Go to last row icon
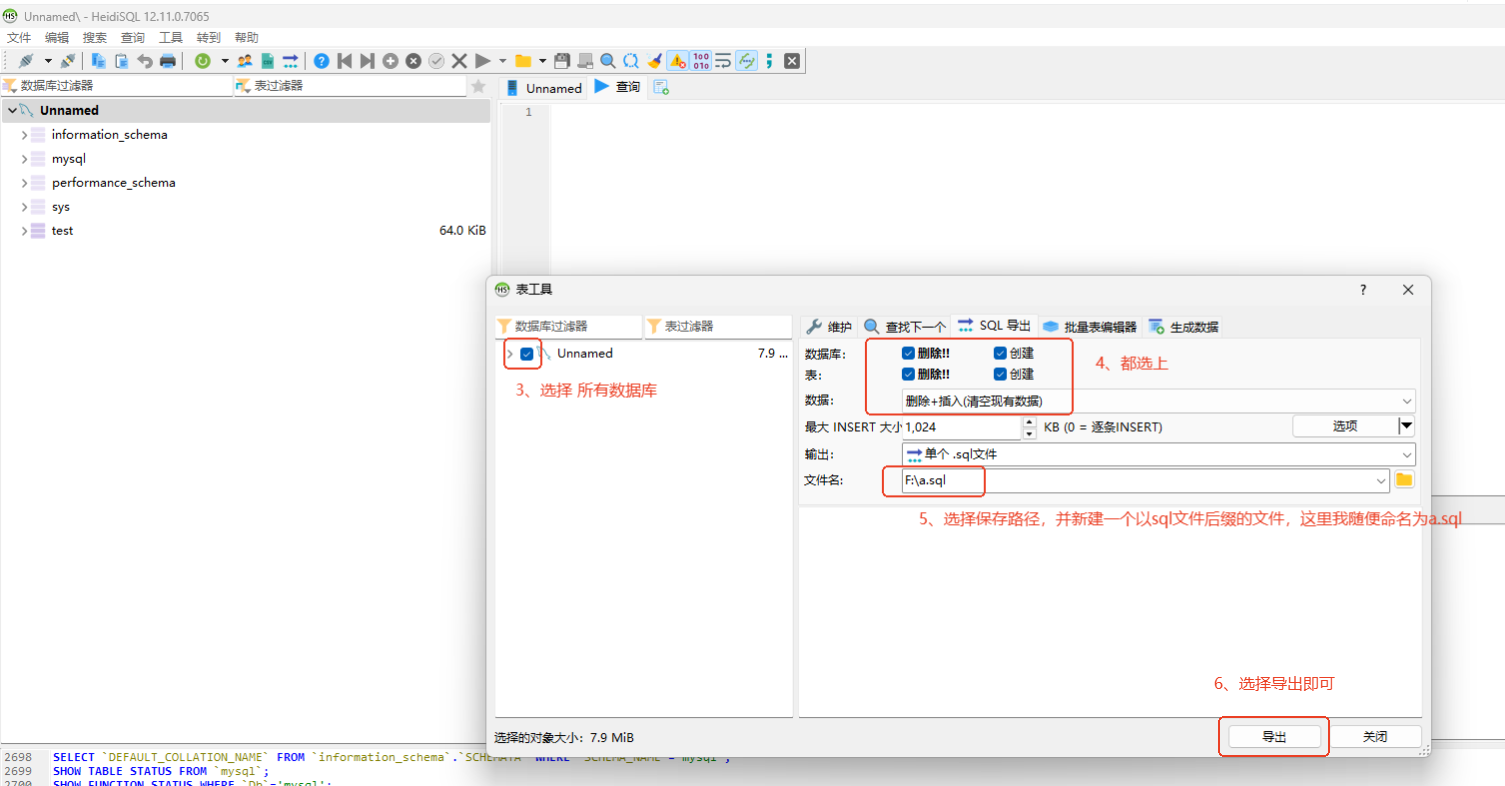The width and height of the screenshot is (1505, 786). pos(367,61)
